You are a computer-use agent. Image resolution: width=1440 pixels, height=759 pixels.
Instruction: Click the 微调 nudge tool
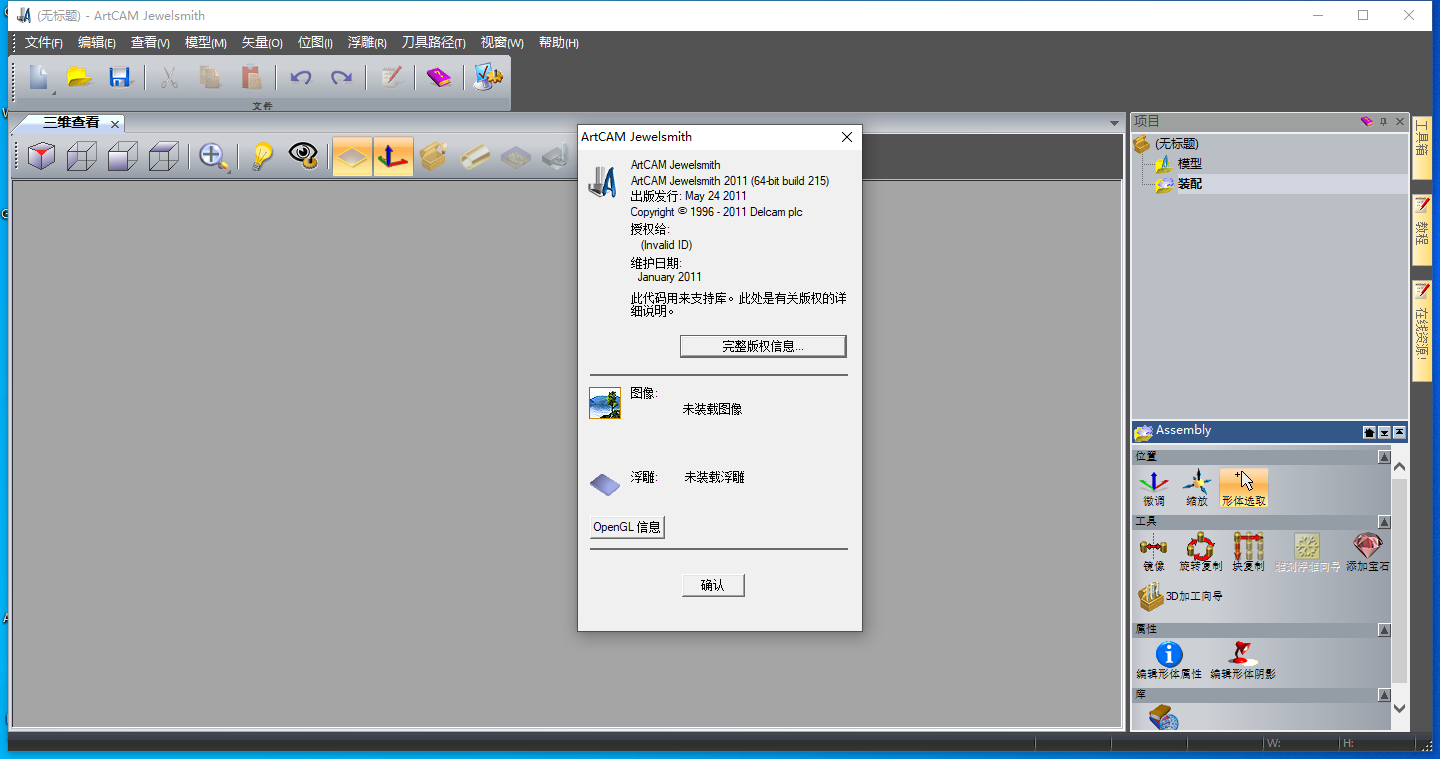click(1154, 488)
